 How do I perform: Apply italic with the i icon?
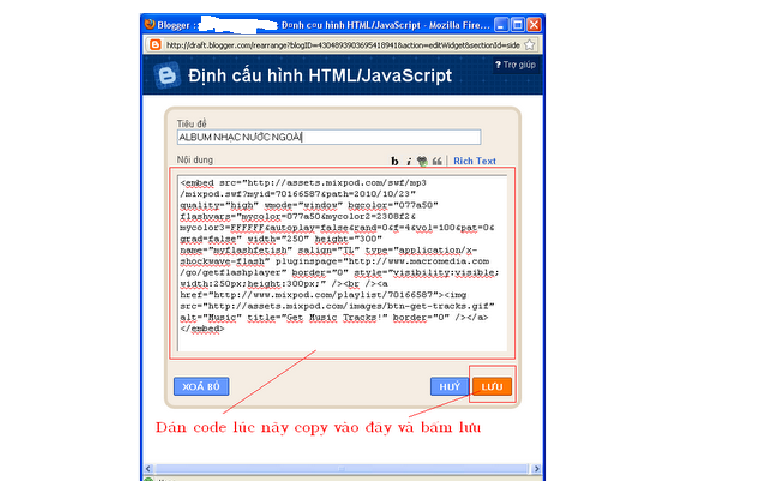pos(408,161)
